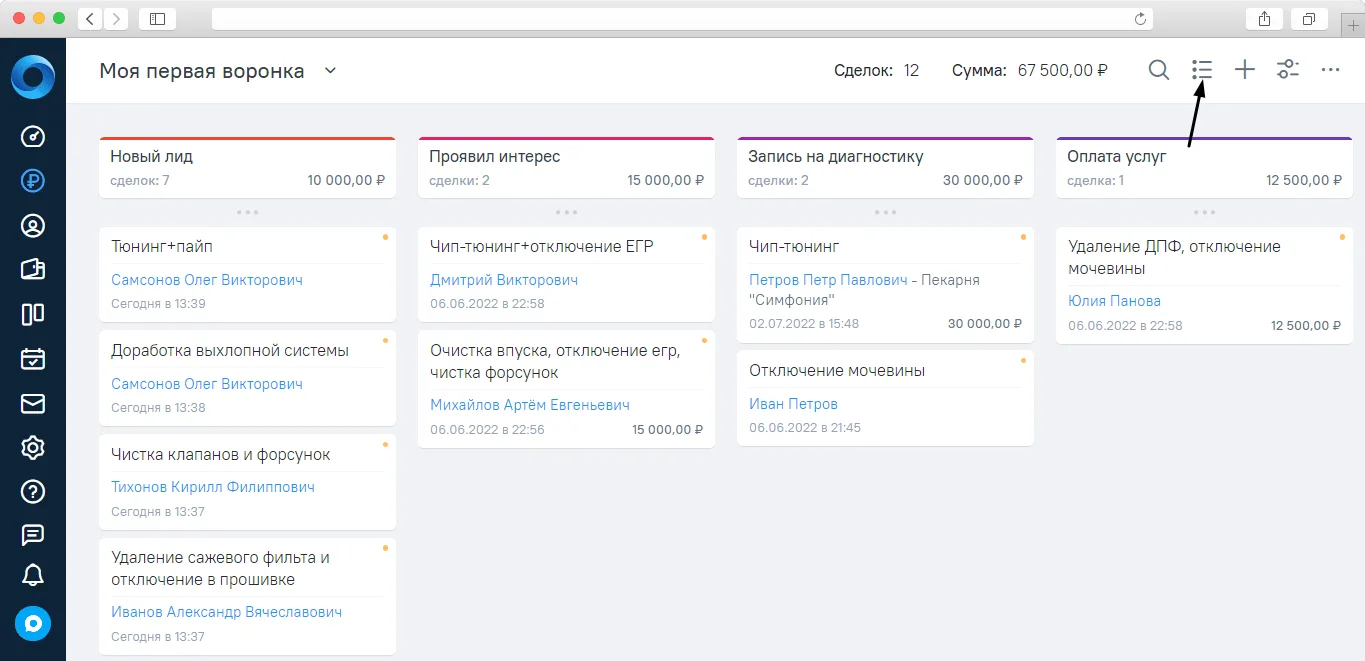Click the Запись на диагностику column header
The width and height of the screenshot is (1365, 661).
pyautogui.click(x=885, y=168)
